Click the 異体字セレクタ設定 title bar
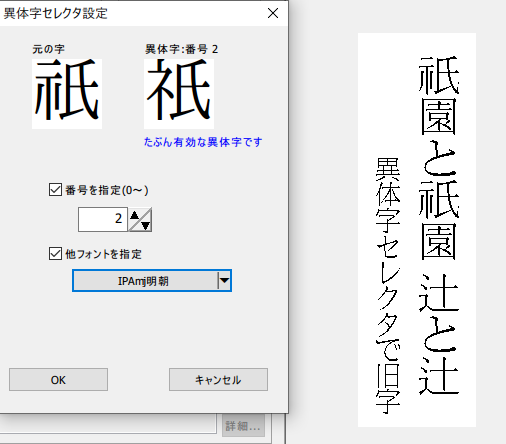This screenshot has height=444, width=506. tap(133, 13)
